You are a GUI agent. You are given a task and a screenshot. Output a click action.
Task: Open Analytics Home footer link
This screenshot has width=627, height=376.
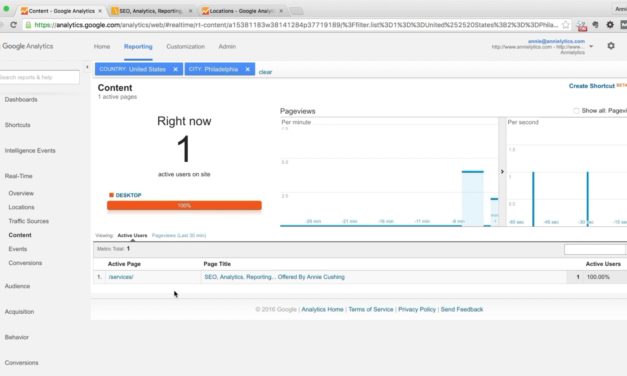[322, 309]
